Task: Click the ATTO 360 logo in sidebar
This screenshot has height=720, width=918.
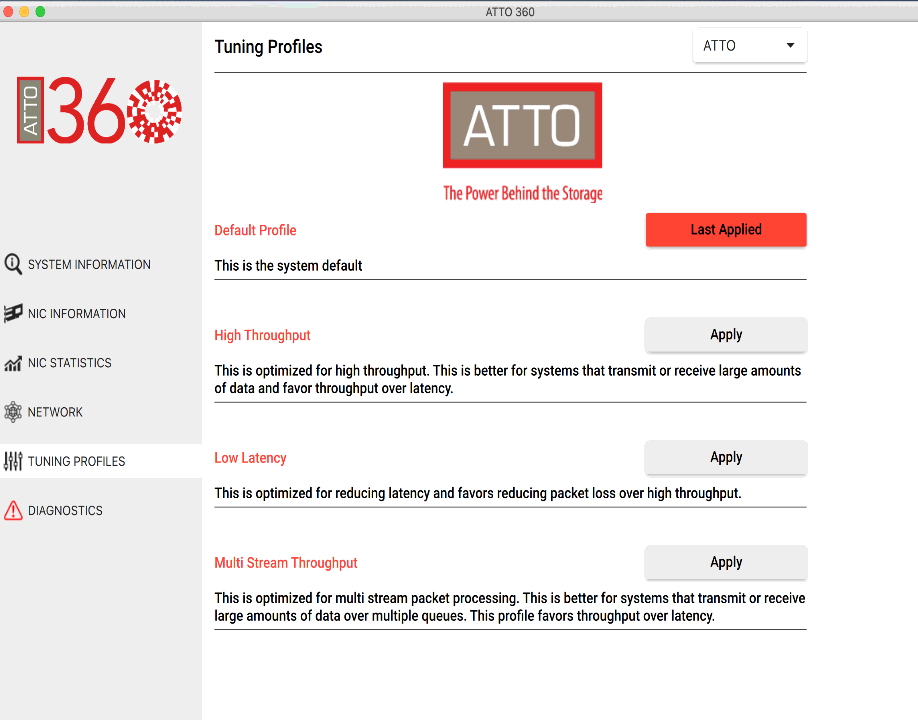Action: click(100, 111)
